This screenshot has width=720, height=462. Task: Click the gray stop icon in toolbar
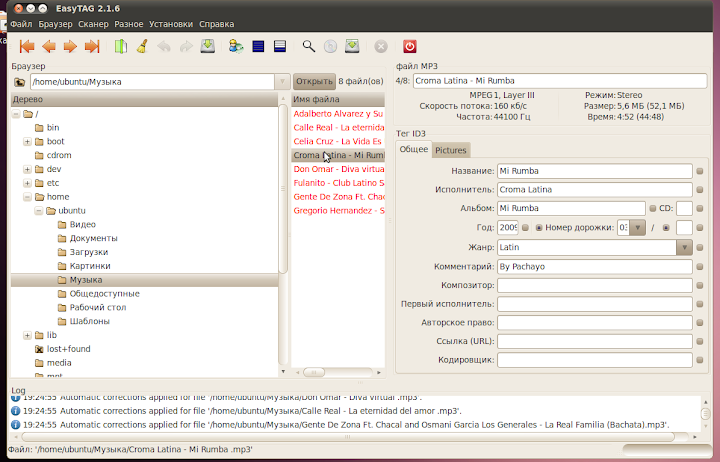pyautogui.click(x=381, y=46)
